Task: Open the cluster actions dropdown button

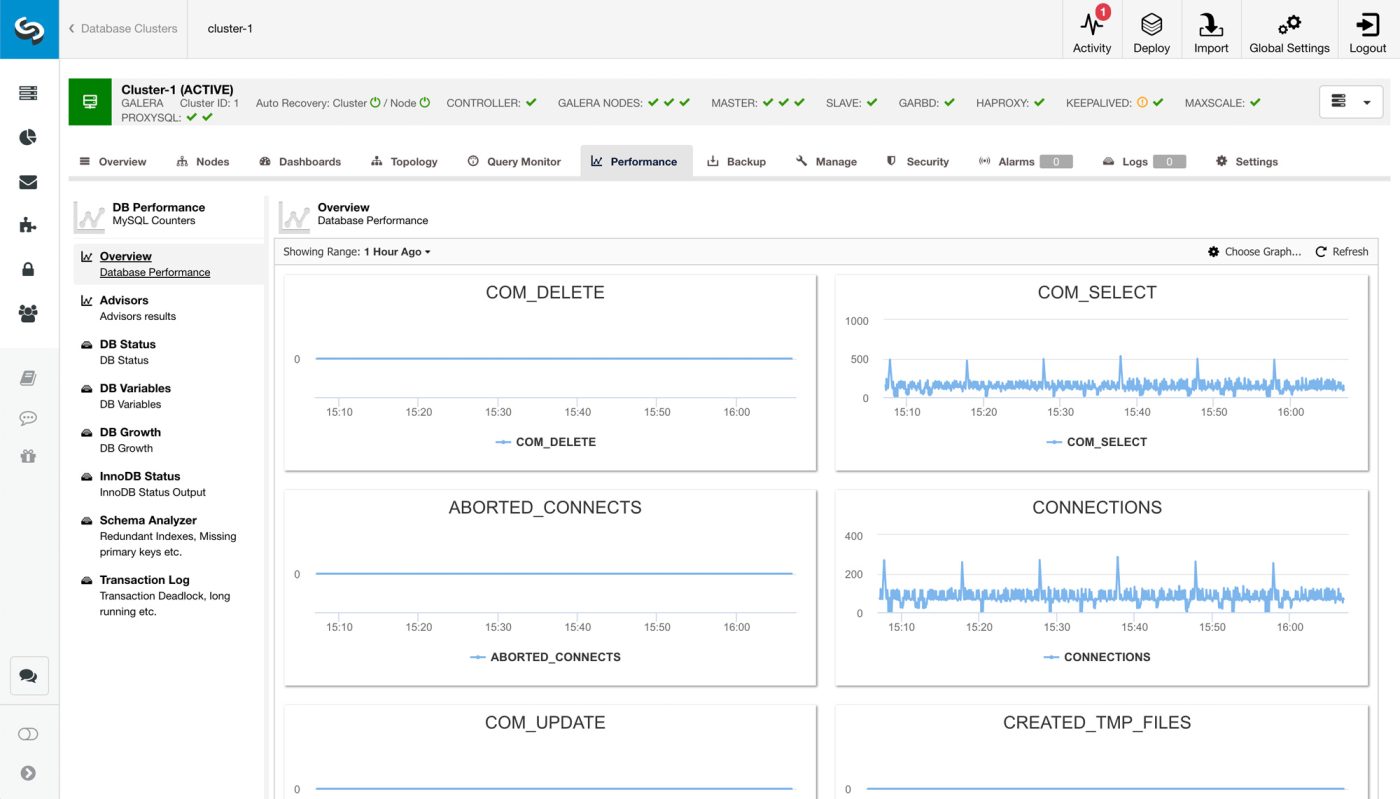Action: 1351,101
